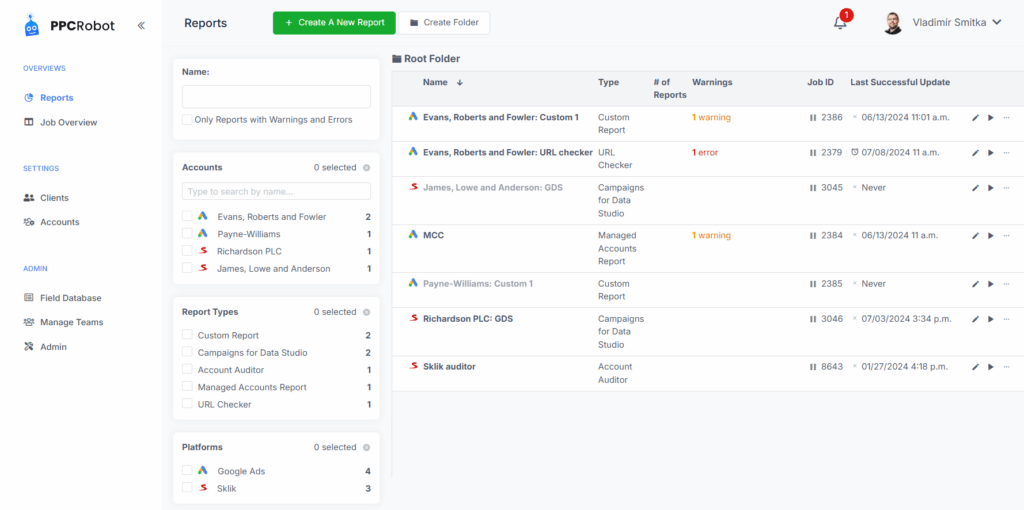Run the Evans, Roberts and Fowler: Custom 1 report
Image resolution: width=1024 pixels, height=510 pixels.
(x=991, y=118)
